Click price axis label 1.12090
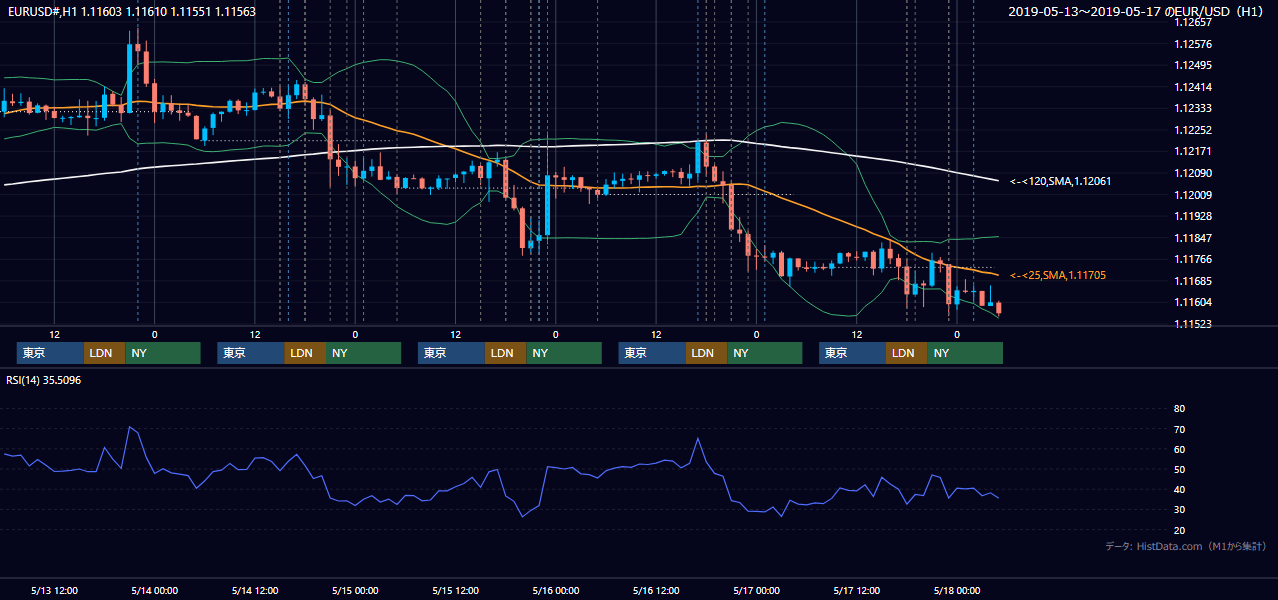This screenshot has width=1278, height=600. (1192, 173)
